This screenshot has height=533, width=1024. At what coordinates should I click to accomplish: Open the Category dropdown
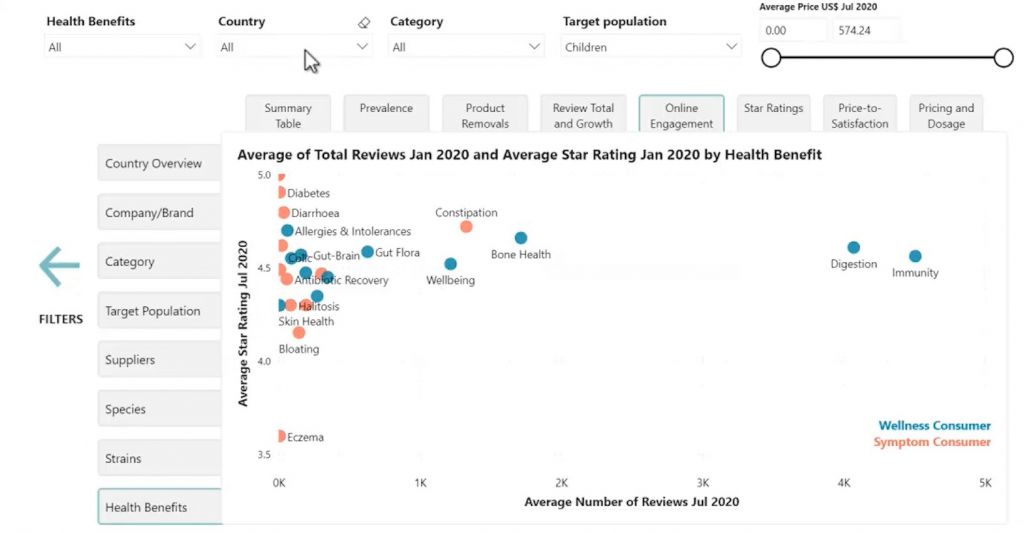(x=466, y=47)
